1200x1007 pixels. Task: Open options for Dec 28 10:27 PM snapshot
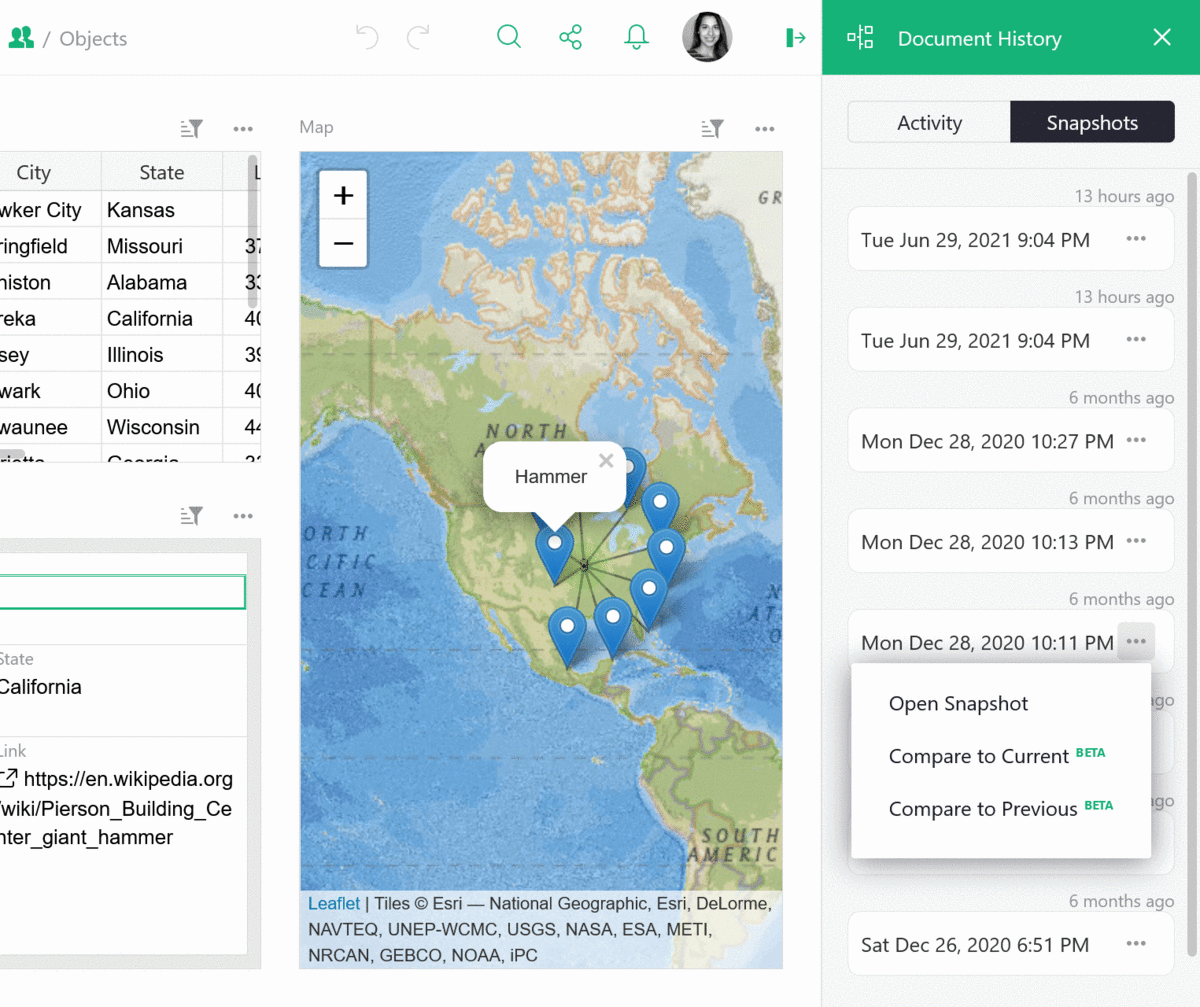pyautogui.click(x=1136, y=440)
